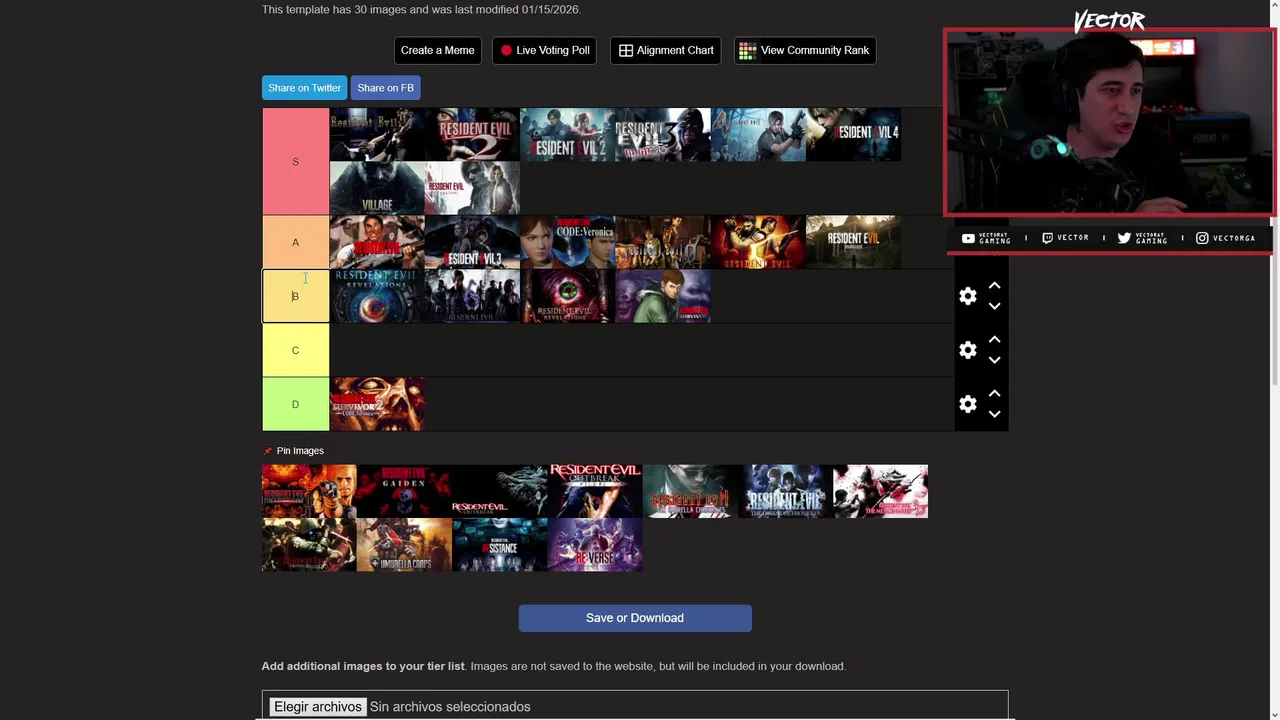Viewport: 1280px width, 720px height.
Task: Select Resident Evil Revelations 2 red eye thumbnail
Action: [x=567, y=296]
